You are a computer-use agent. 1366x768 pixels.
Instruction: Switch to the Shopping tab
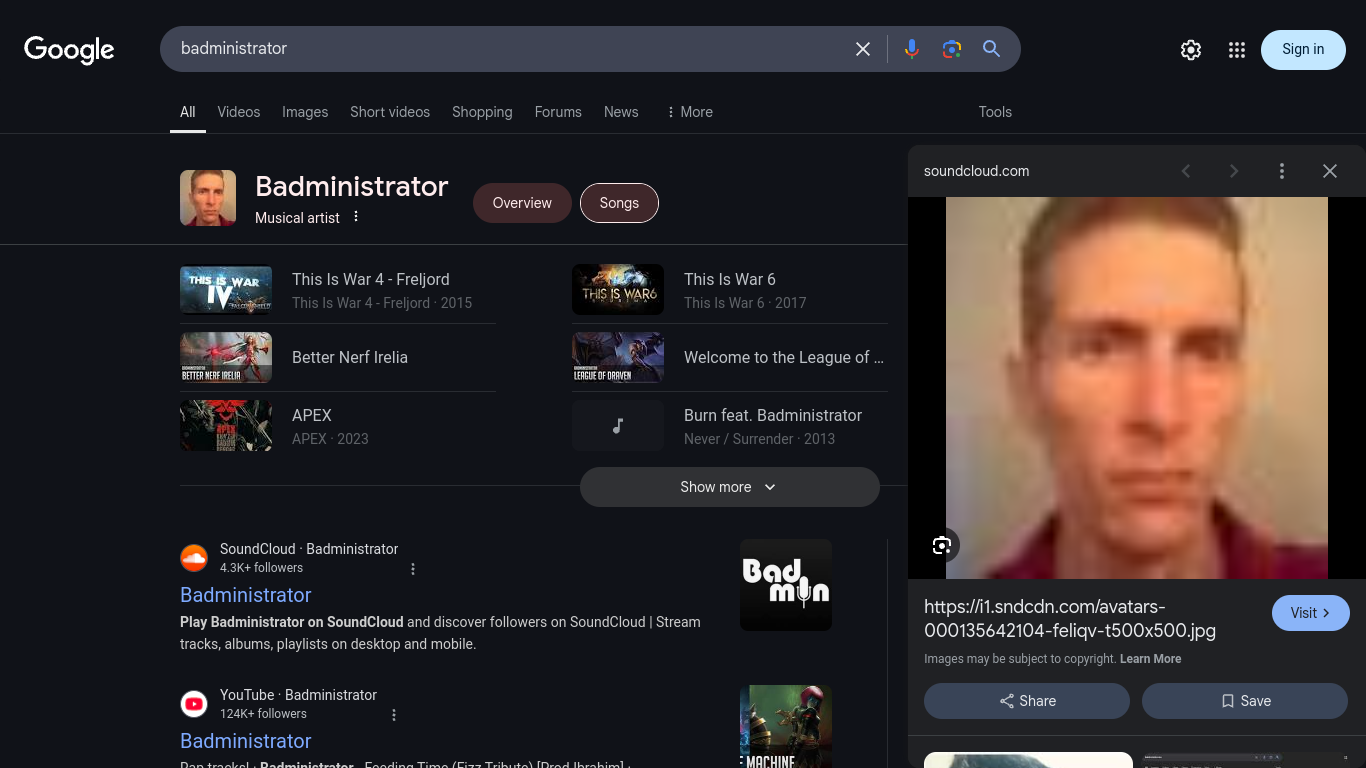(482, 112)
